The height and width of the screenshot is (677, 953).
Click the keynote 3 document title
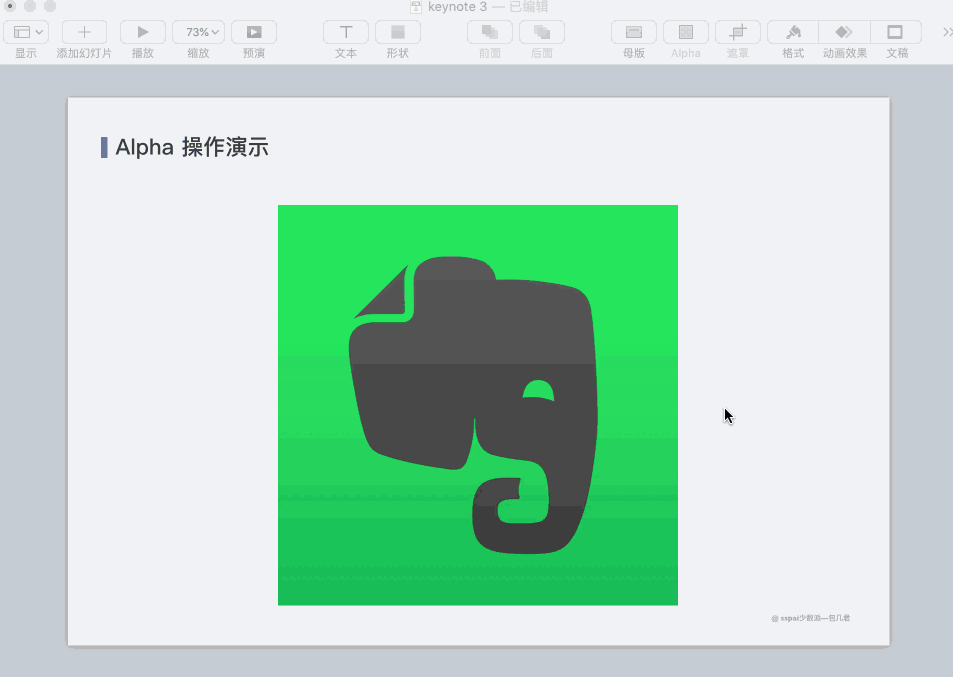pyautogui.click(x=457, y=7)
